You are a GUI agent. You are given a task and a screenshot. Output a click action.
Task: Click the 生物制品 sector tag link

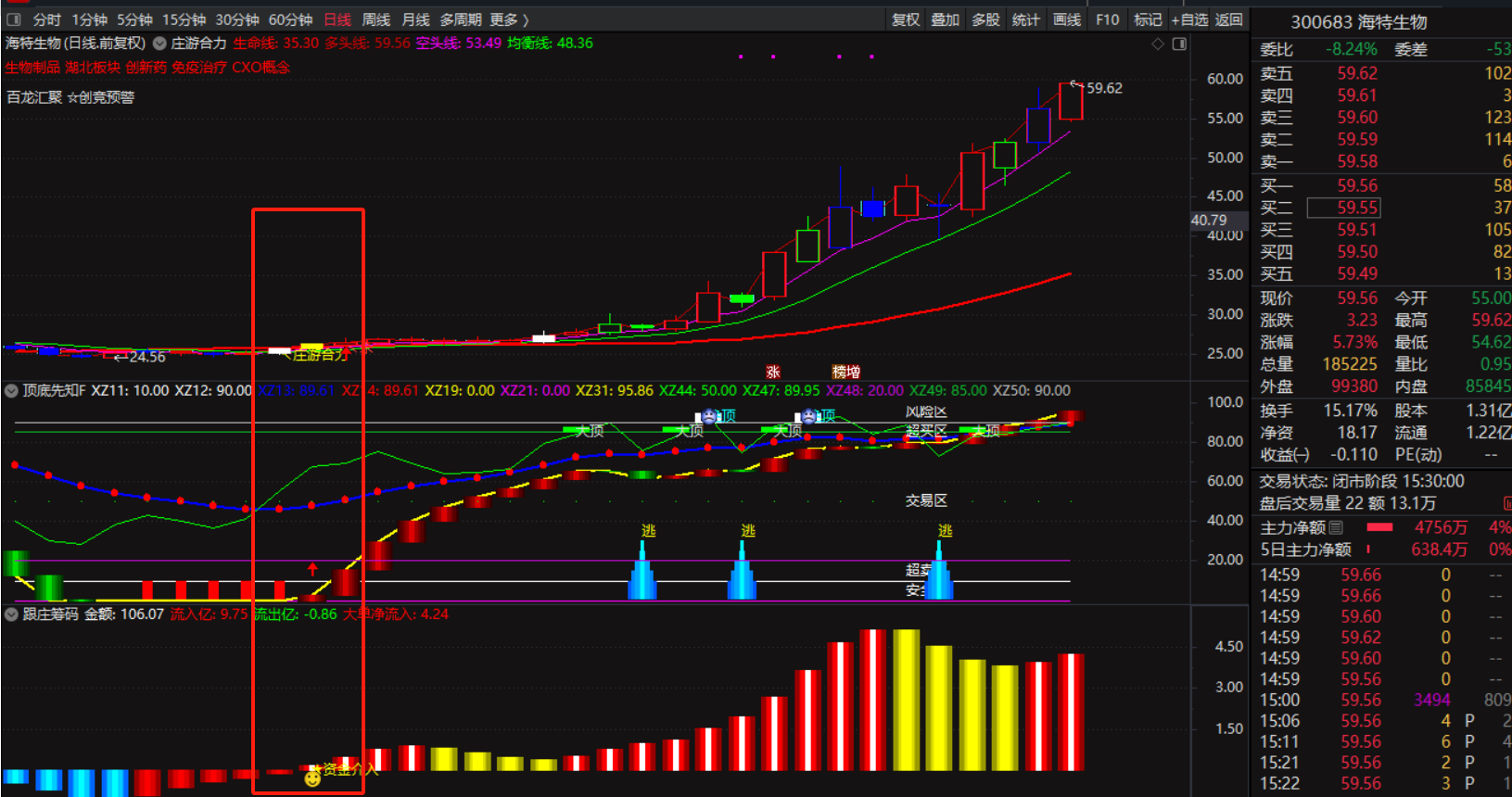coord(32,68)
